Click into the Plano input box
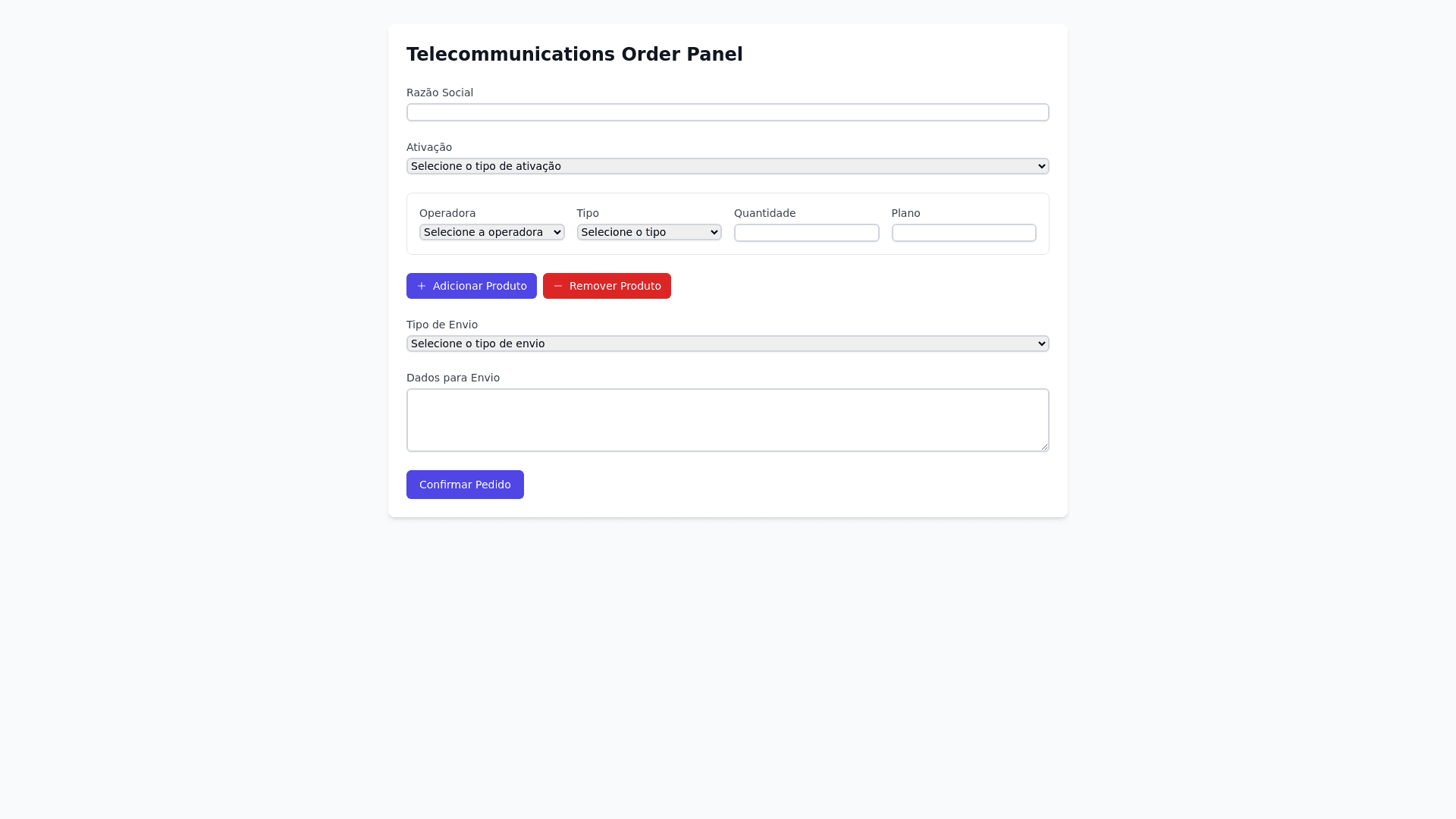This screenshot has height=819, width=1456. [x=963, y=233]
